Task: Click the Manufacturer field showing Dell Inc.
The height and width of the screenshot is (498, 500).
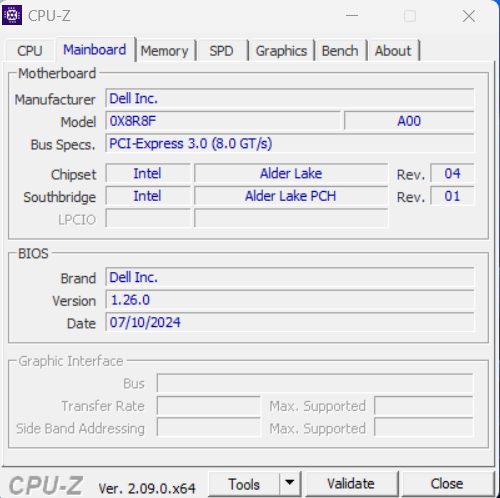Action: [x=290, y=98]
